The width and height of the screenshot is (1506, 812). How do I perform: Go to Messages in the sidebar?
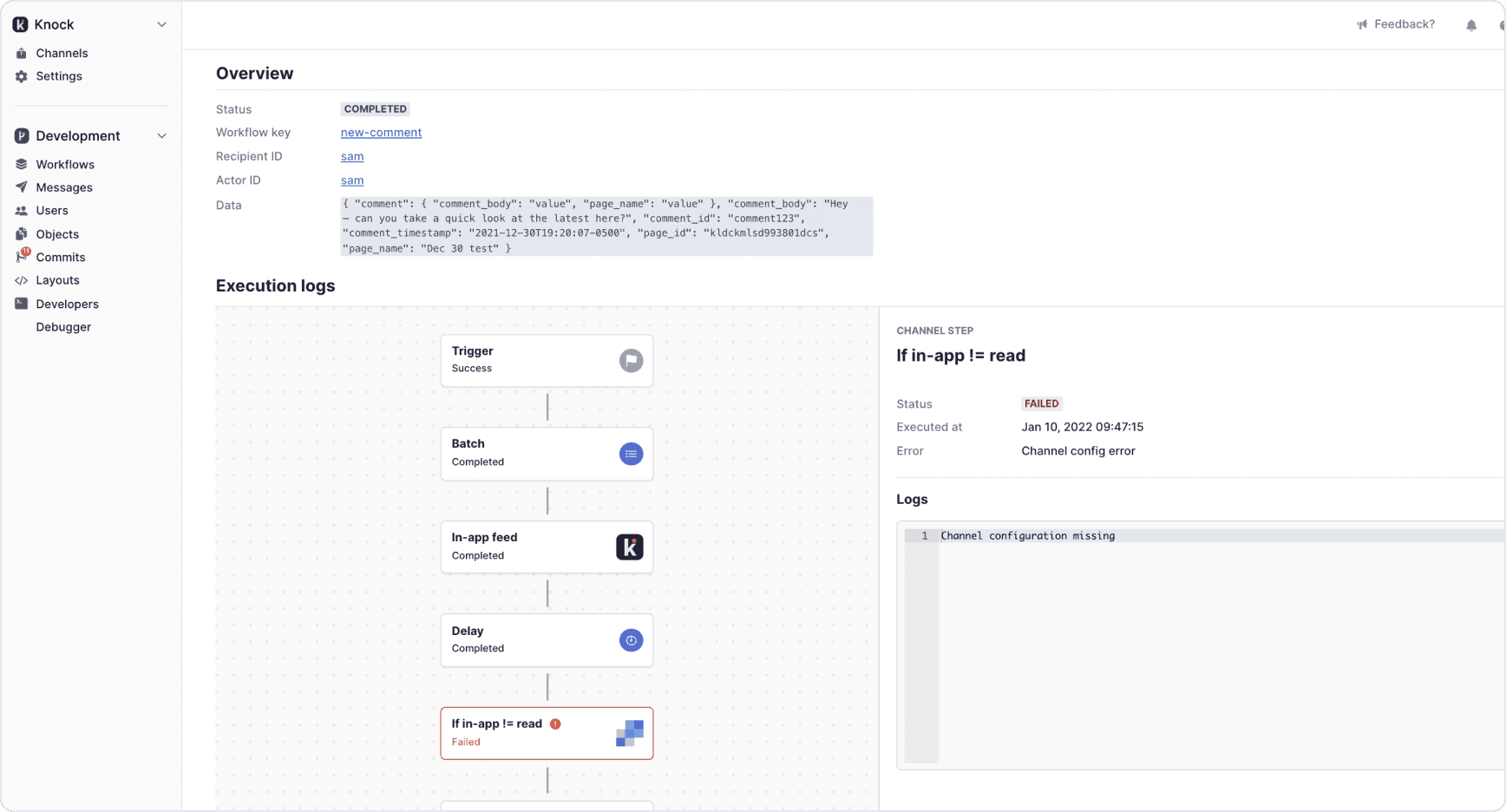(x=64, y=187)
